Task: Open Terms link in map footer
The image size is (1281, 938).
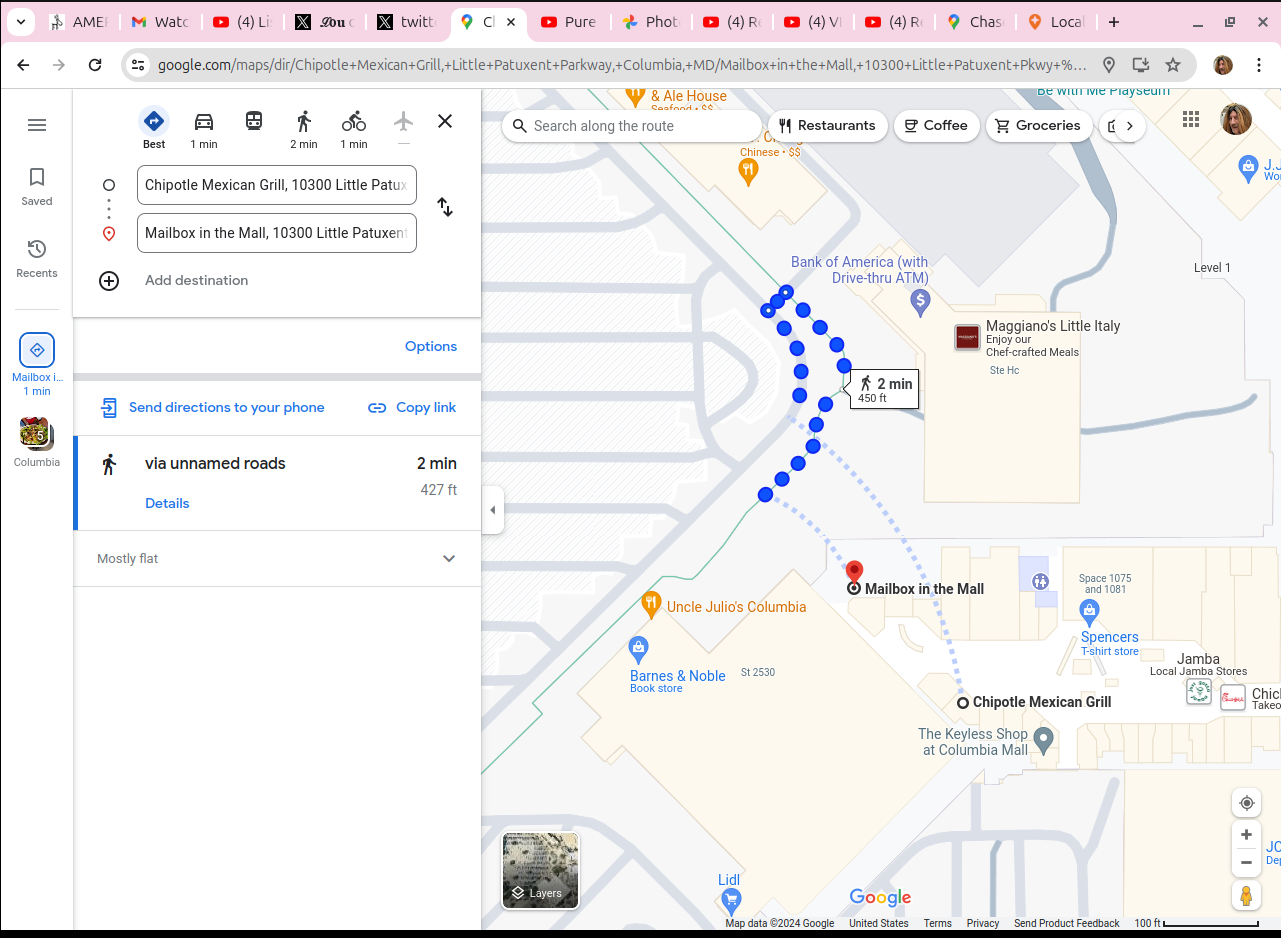Action: pos(937,923)
